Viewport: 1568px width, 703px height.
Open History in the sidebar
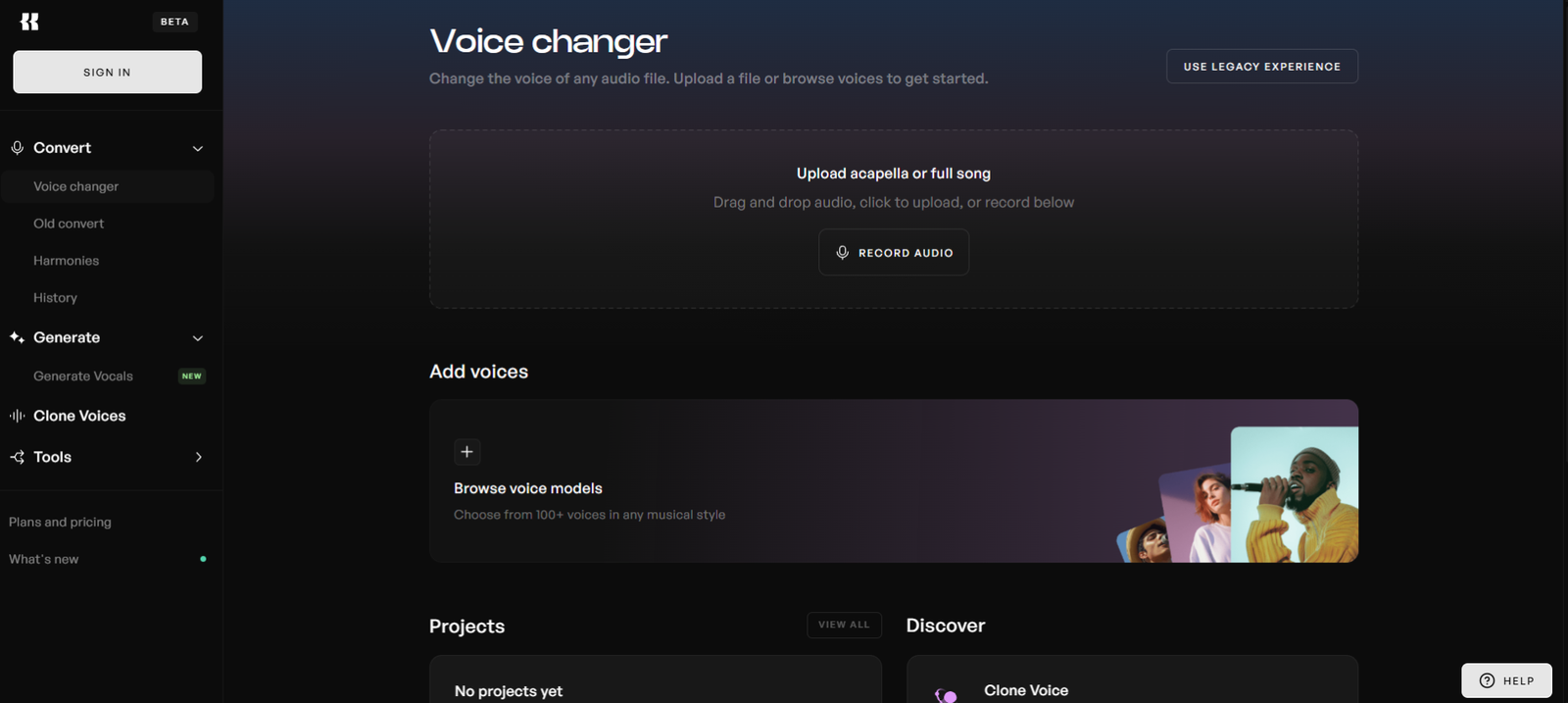(x=55, y=298)
